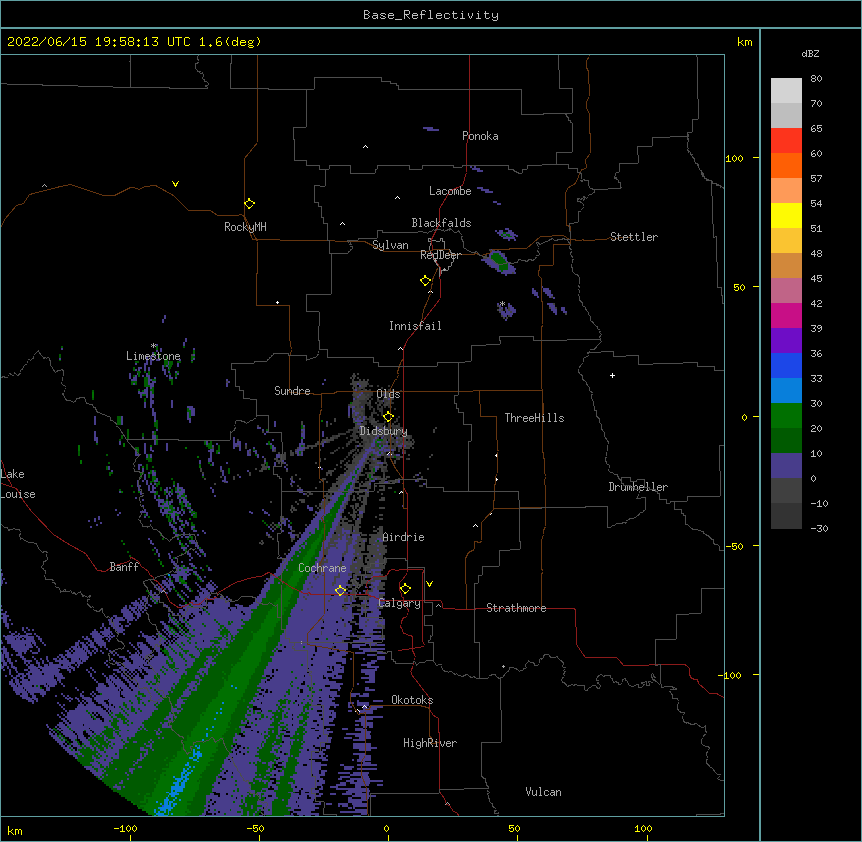This screenshot has width=862, height=842.
Task: Click the RedDeer city label
Action: [x=440, y=255]
